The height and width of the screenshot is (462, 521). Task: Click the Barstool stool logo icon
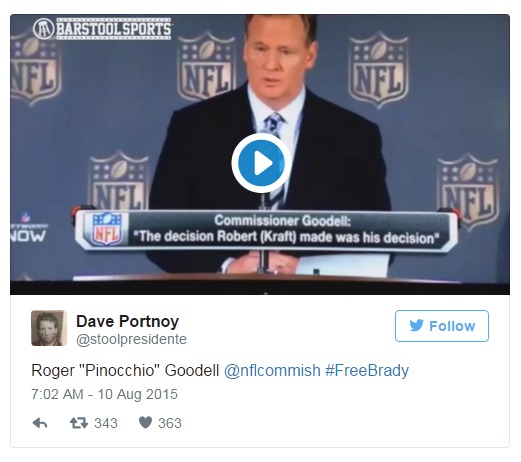[x=43, y=29]
